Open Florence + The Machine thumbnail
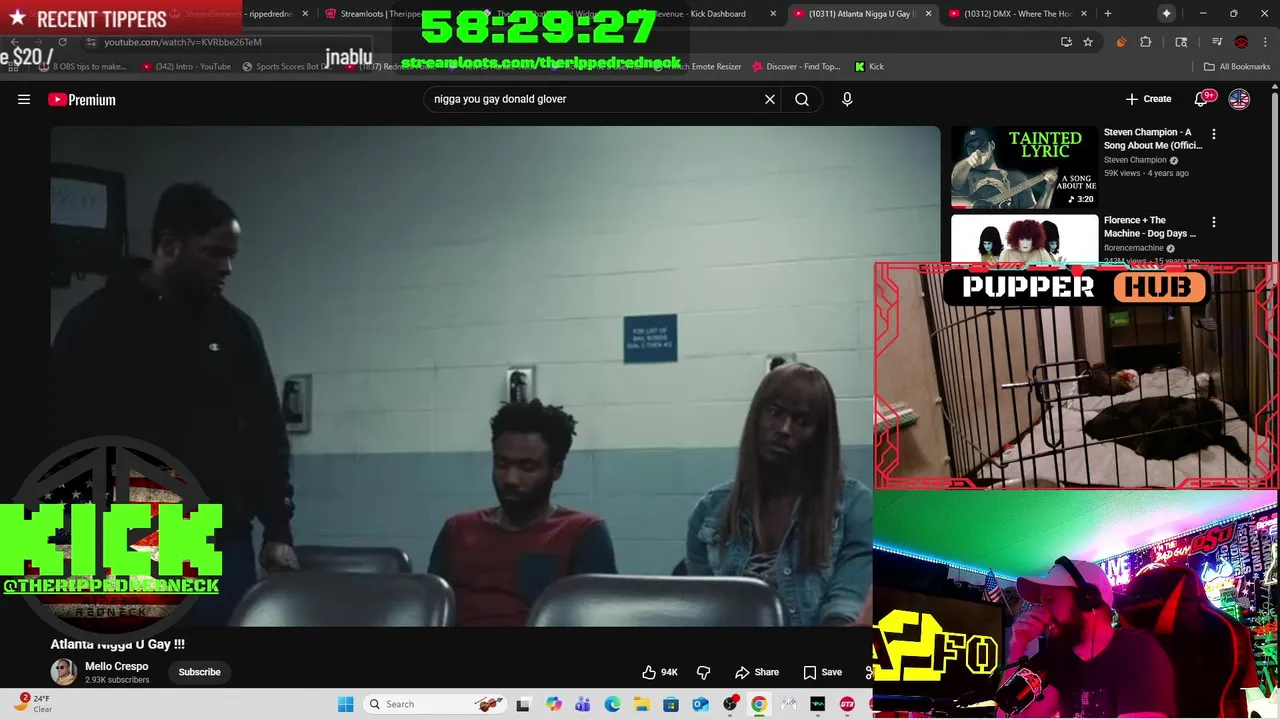 coord(1024,239)
